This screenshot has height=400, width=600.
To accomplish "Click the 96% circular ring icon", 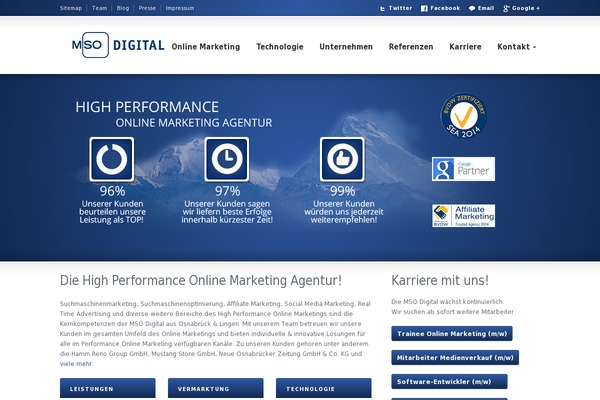I will point(112,159).
